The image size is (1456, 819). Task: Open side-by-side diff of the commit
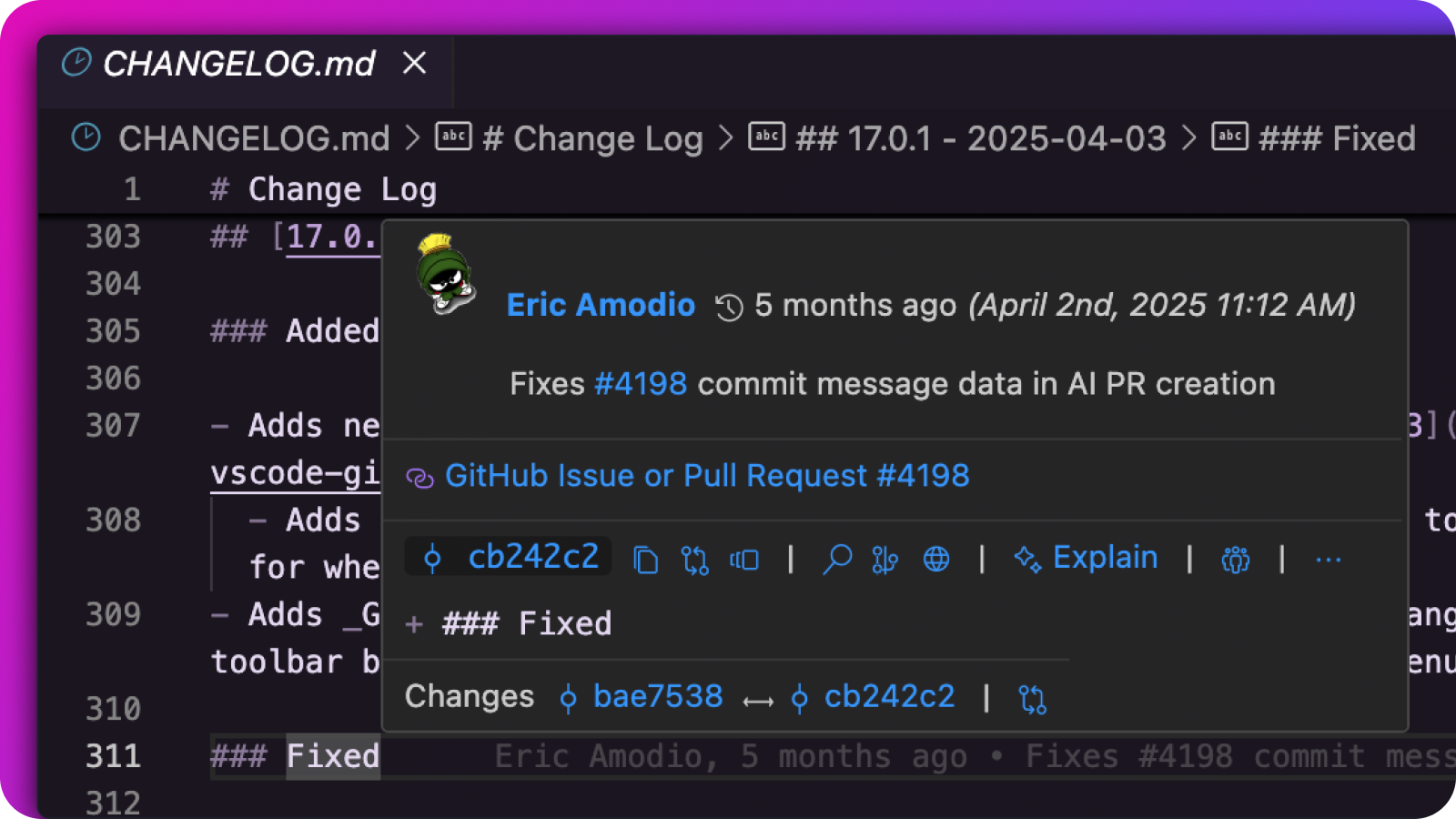point(744,560)
